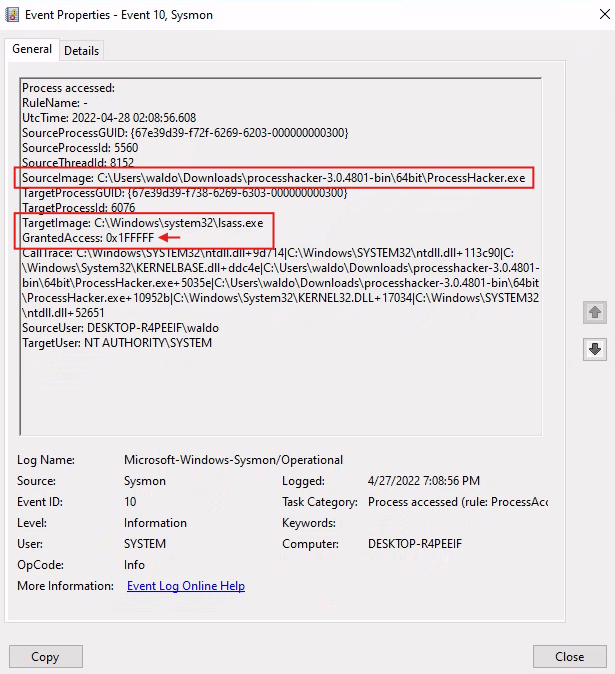This screenshot has width=615, height=674.
Task: Switch to the Details tab
Action: [x=81, y=51]
